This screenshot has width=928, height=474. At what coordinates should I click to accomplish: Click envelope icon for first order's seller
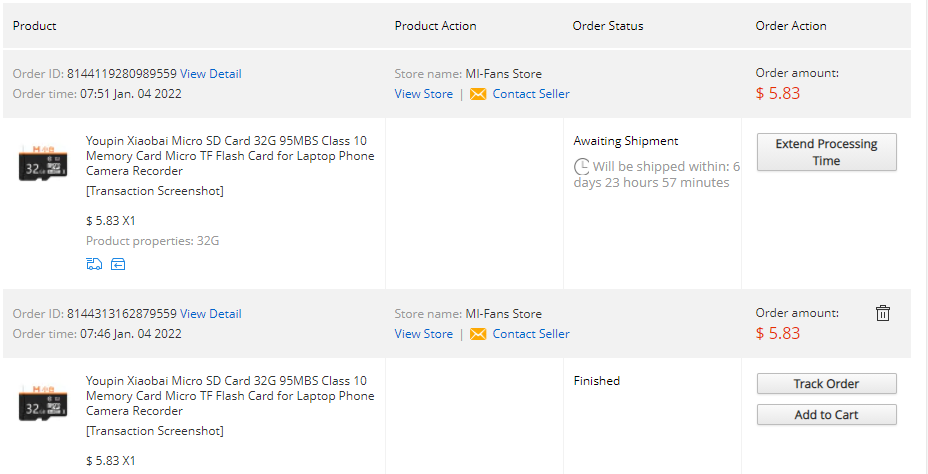(x=478, y=94)
